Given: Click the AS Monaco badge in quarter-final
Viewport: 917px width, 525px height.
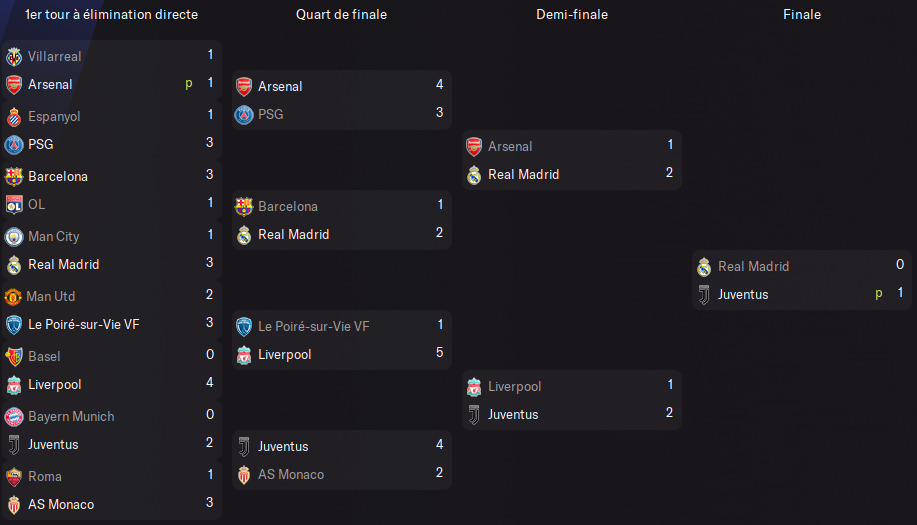Looking at the screenshot, I should [x=244, y=475].
